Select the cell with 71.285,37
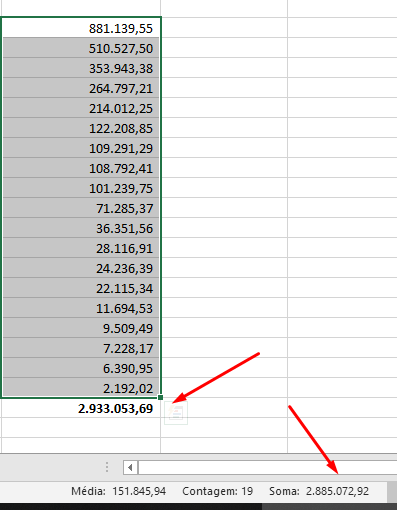 pyautogui.click(x=81, y=208)
